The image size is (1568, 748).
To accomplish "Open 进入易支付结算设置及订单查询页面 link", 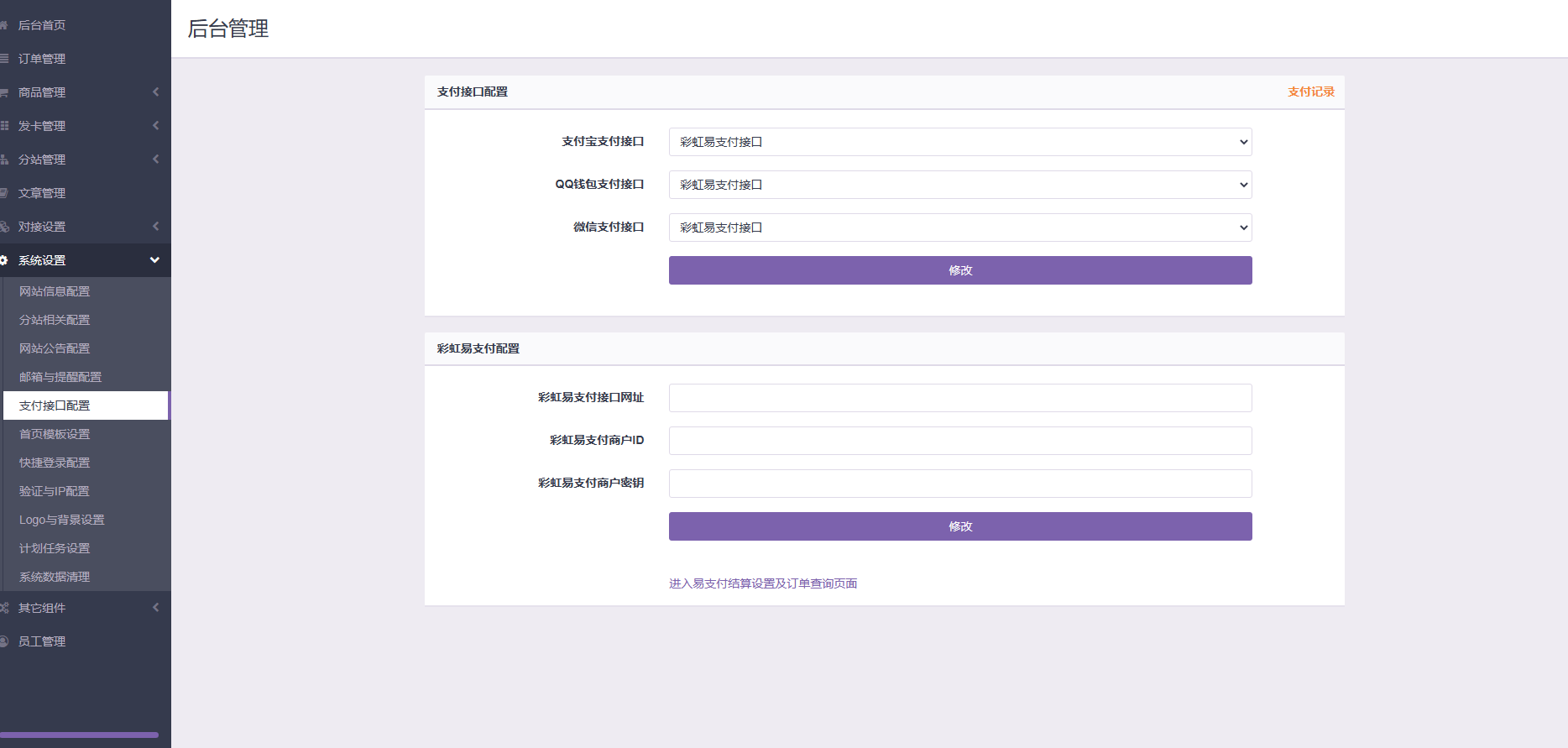I will 763,583.
